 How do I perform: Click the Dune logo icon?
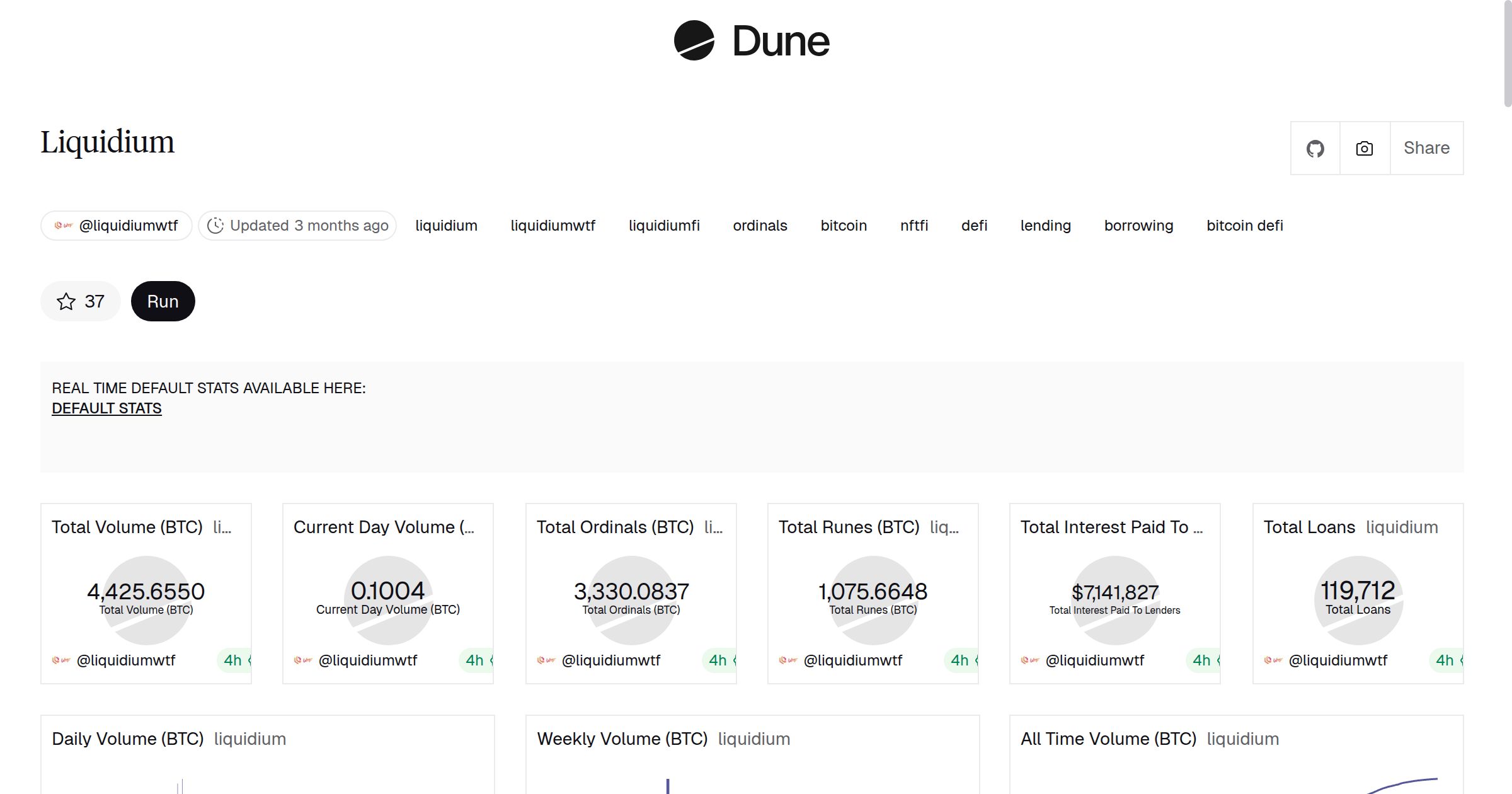tap(694, 41)
